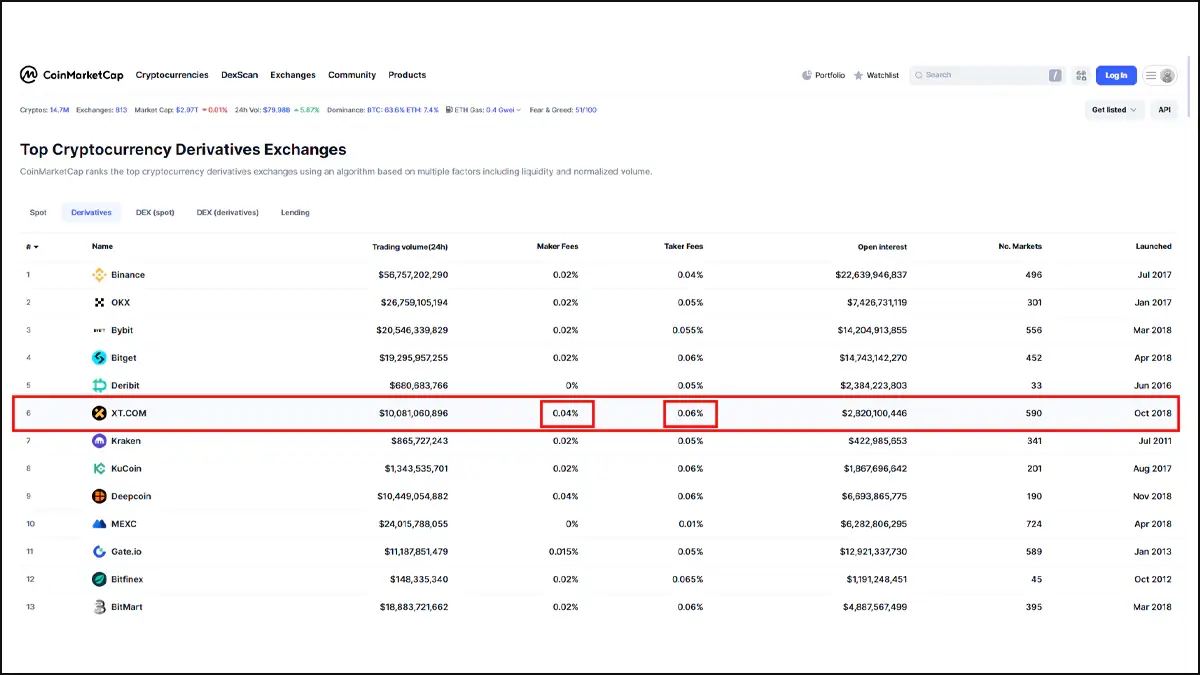Screen dimensions: 1200x675
Task: Click the Deribit exchange logo
Action: (x=99, y=385)
